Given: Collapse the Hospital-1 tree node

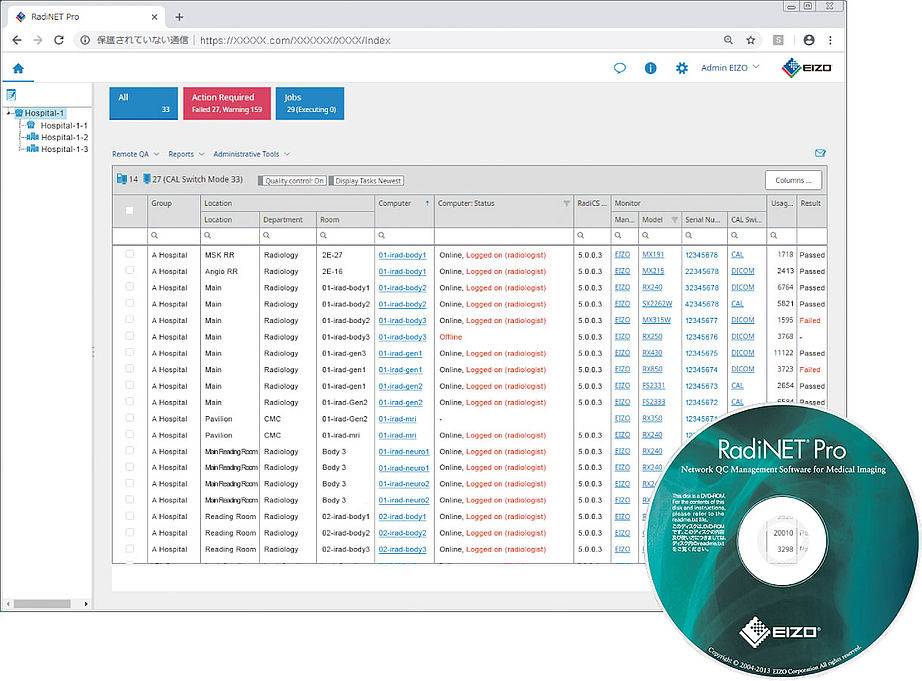Looking at the screenshot, I should [8, 113].
